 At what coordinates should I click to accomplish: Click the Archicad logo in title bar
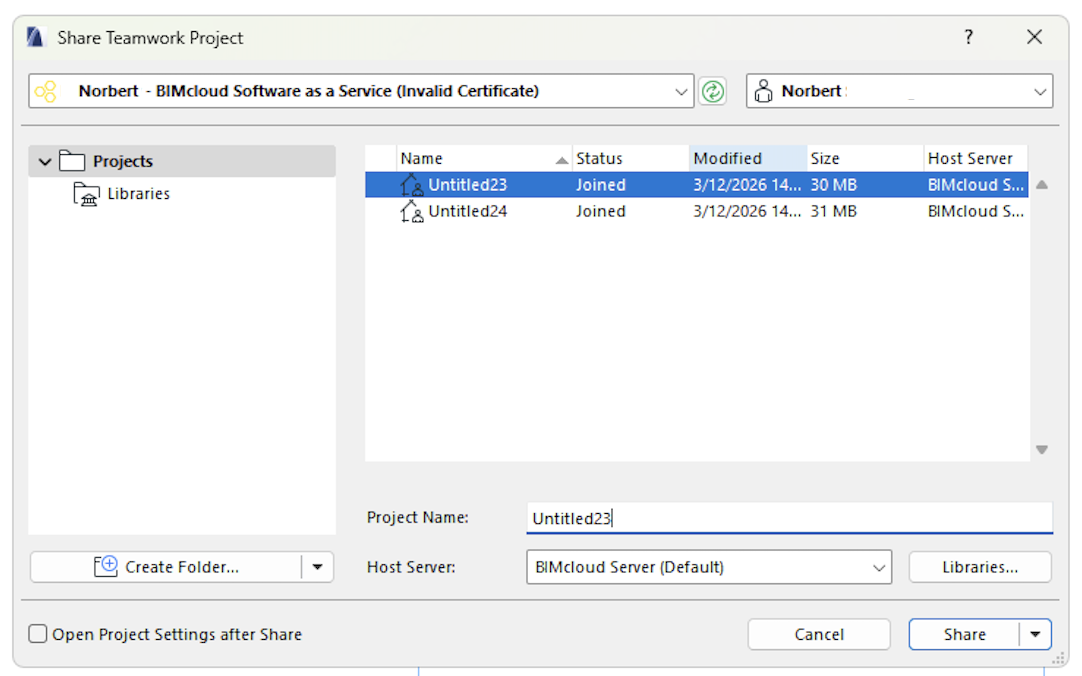click(x=35, y=37)
